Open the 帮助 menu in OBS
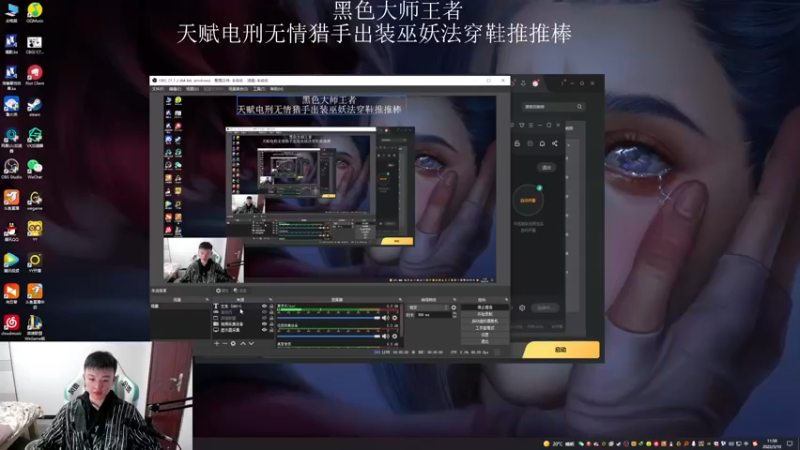 tap(276, 89)
